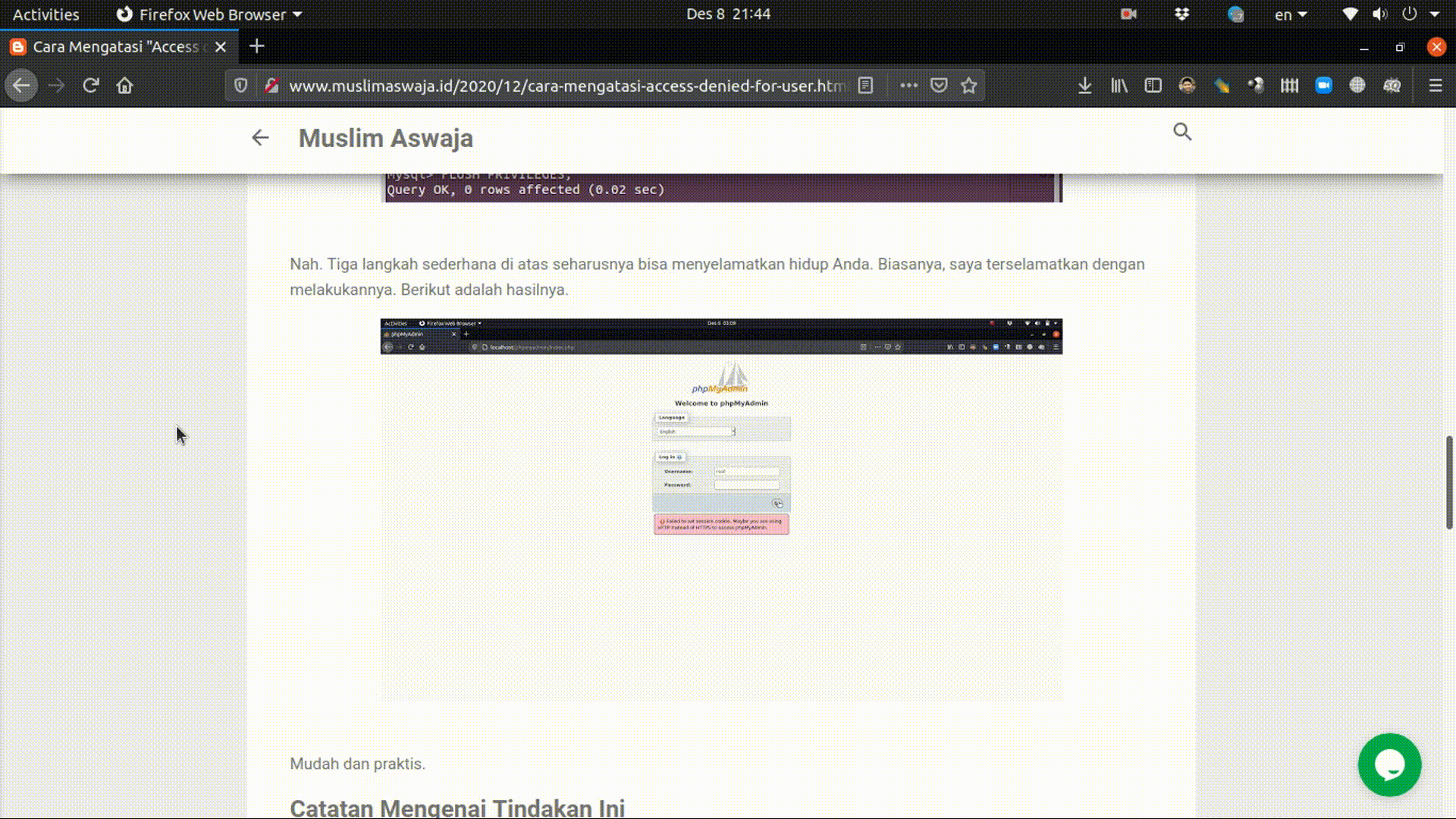The width and height of the screenshot is (1456, 819).
Task: Click the Catatan Mengenai Tindakan Ini heading
Action: tap(457, 808)
